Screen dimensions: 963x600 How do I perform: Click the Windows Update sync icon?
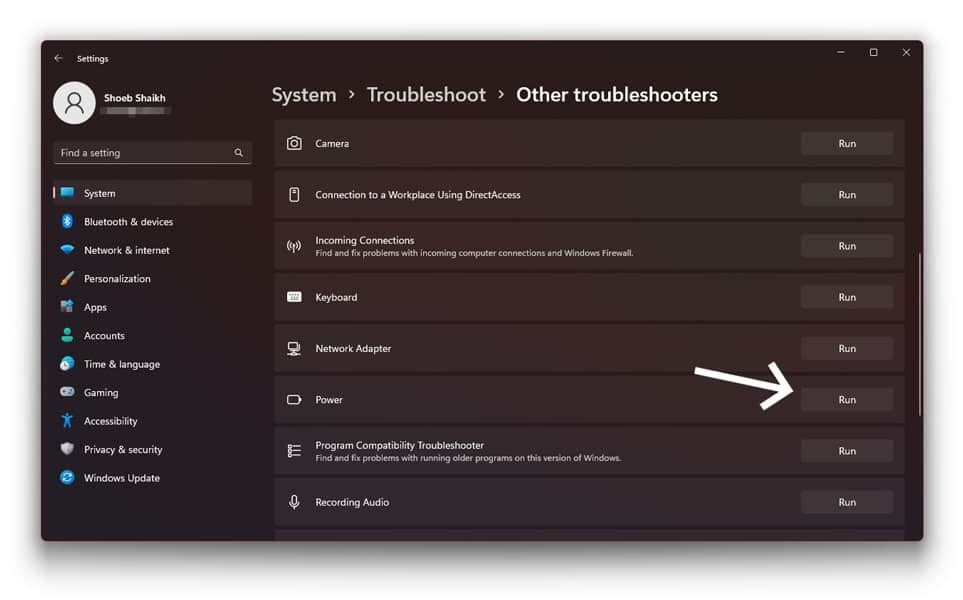[68, 477]
